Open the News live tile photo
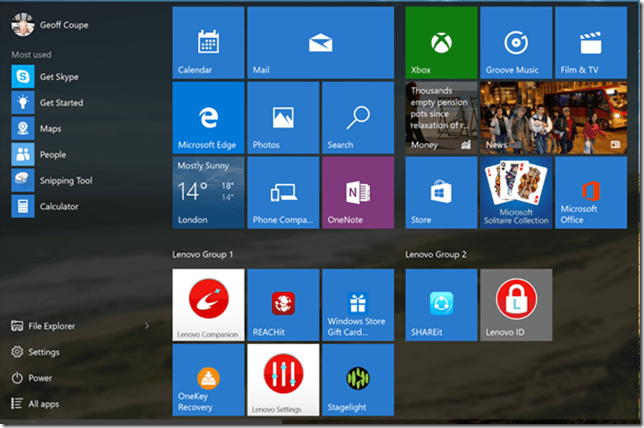Image resolution: width=644 pixels, height=428 pixels. click(516, 117)
